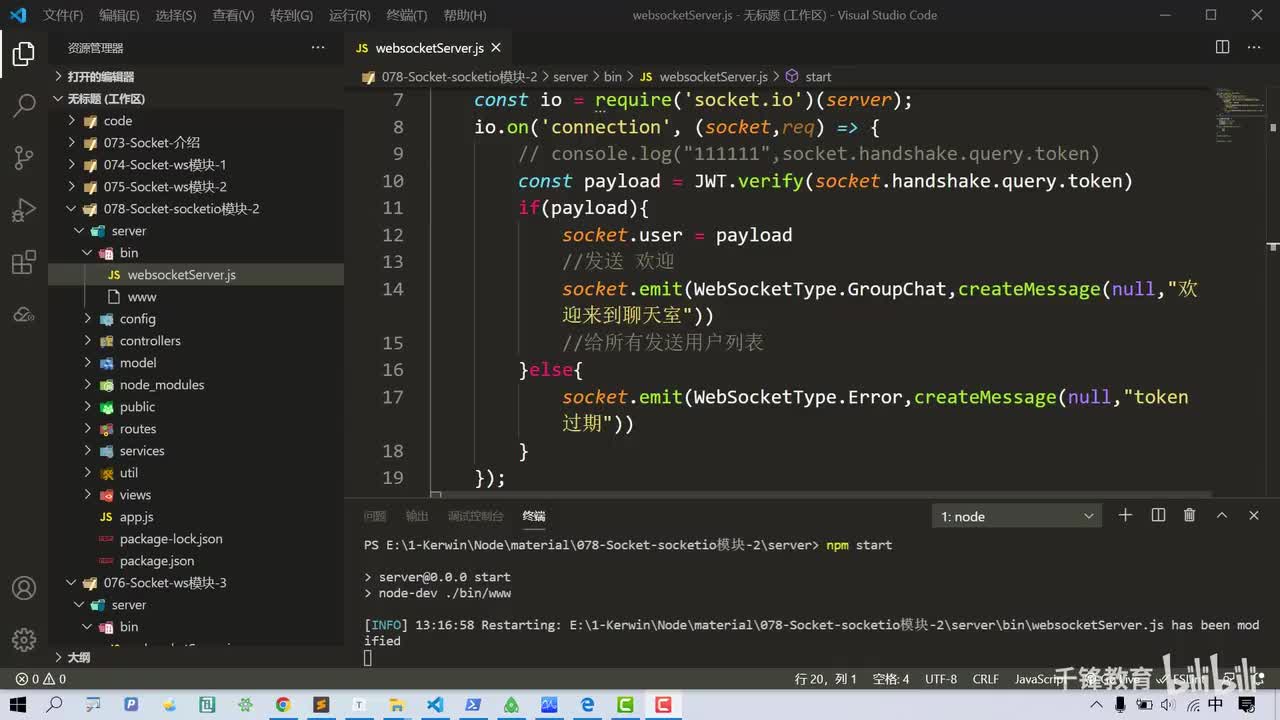Open the Search view in the activity bar
This screenshot has height=720, width=1280.
pyautogui.click(x=24, y=106)
